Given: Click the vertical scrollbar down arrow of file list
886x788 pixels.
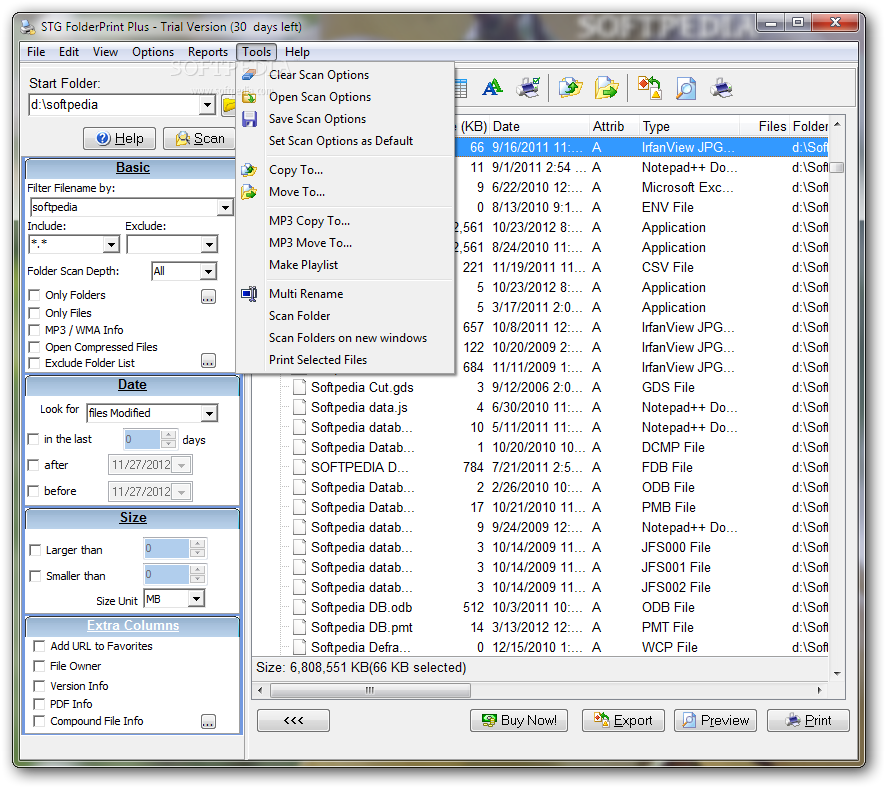Looking at the screenshot, I should 837,673.
